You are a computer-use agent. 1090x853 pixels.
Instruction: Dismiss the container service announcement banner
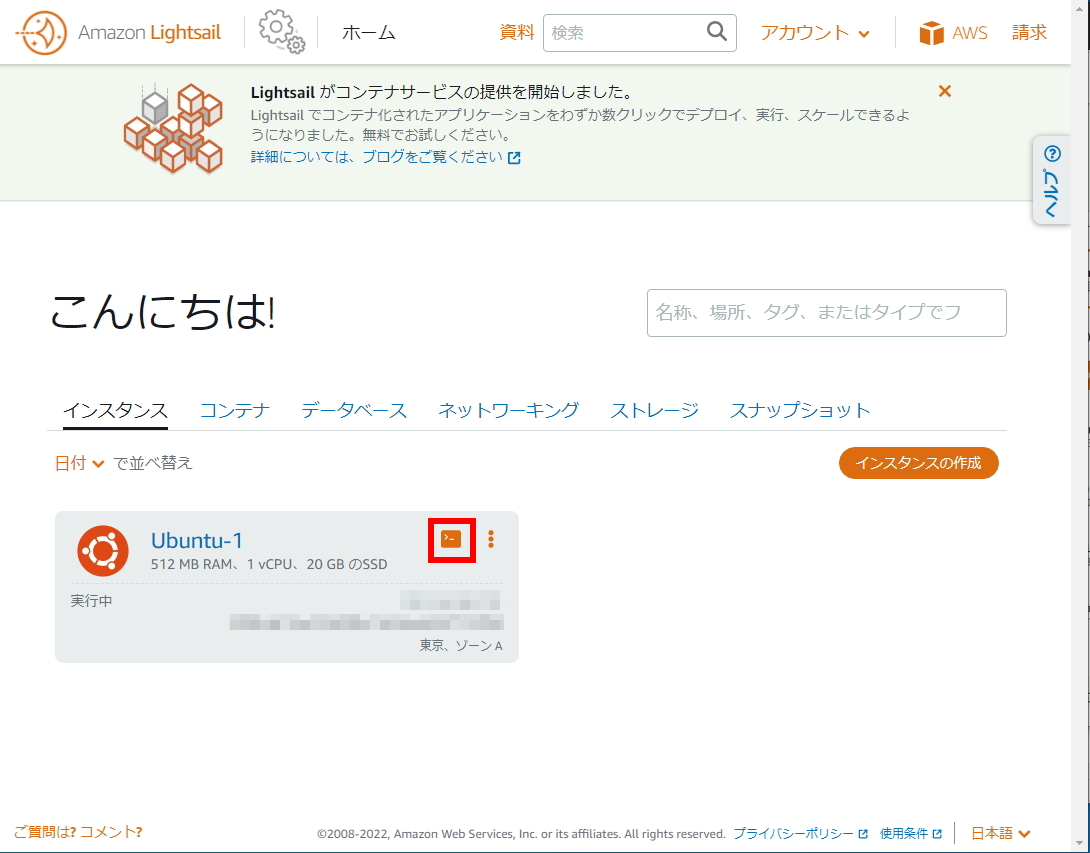click(944, 91)
